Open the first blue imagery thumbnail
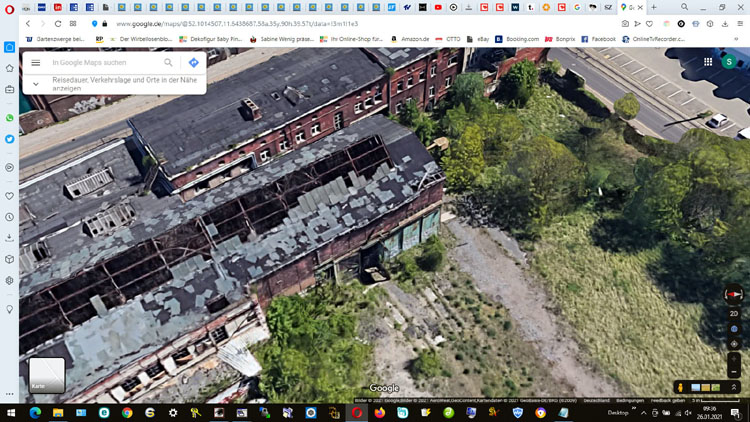The width and height of the screenshot is (750, 422). [x=695, y=387]
